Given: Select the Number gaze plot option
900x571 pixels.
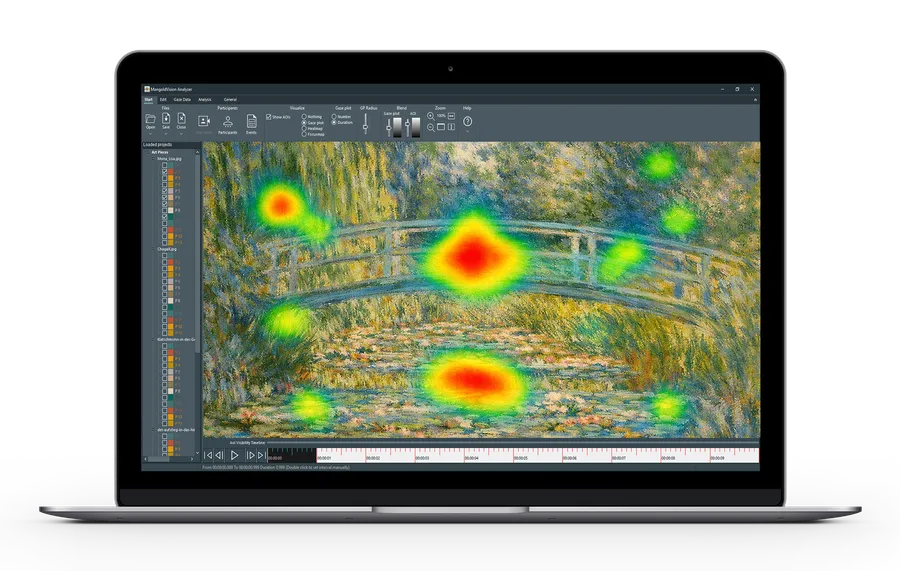Looking at the screenshot, I should [x=334, y=116].
